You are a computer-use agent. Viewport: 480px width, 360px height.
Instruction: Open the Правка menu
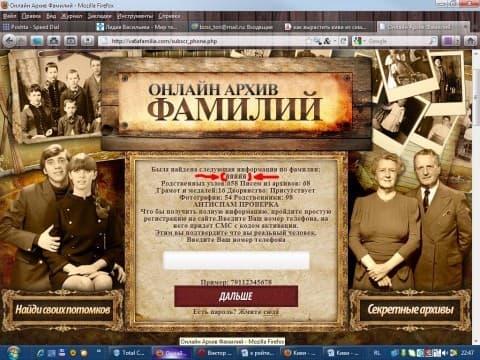click(x=31, y=16)
